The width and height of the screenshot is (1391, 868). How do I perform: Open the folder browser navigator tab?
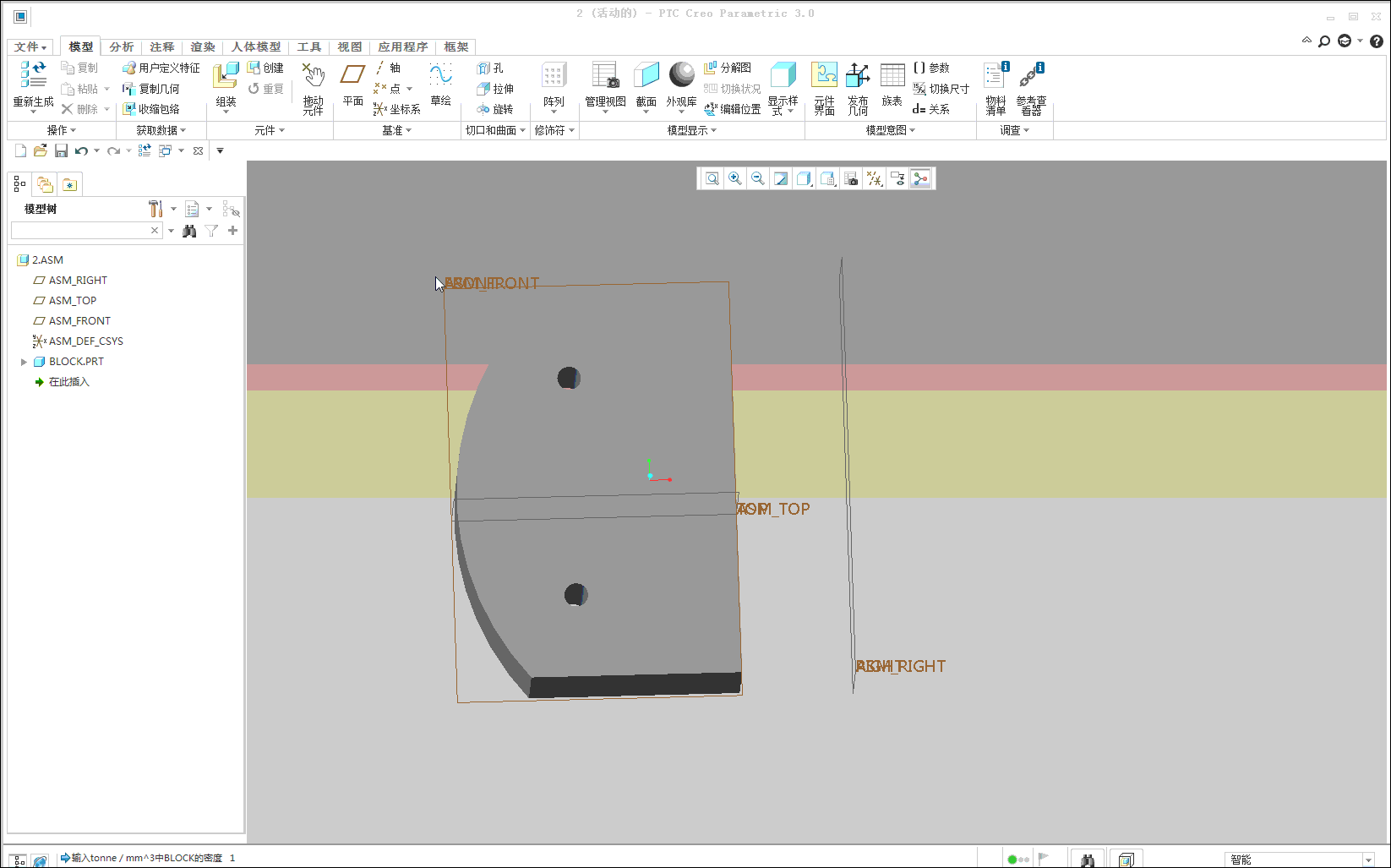coord(45,184)
